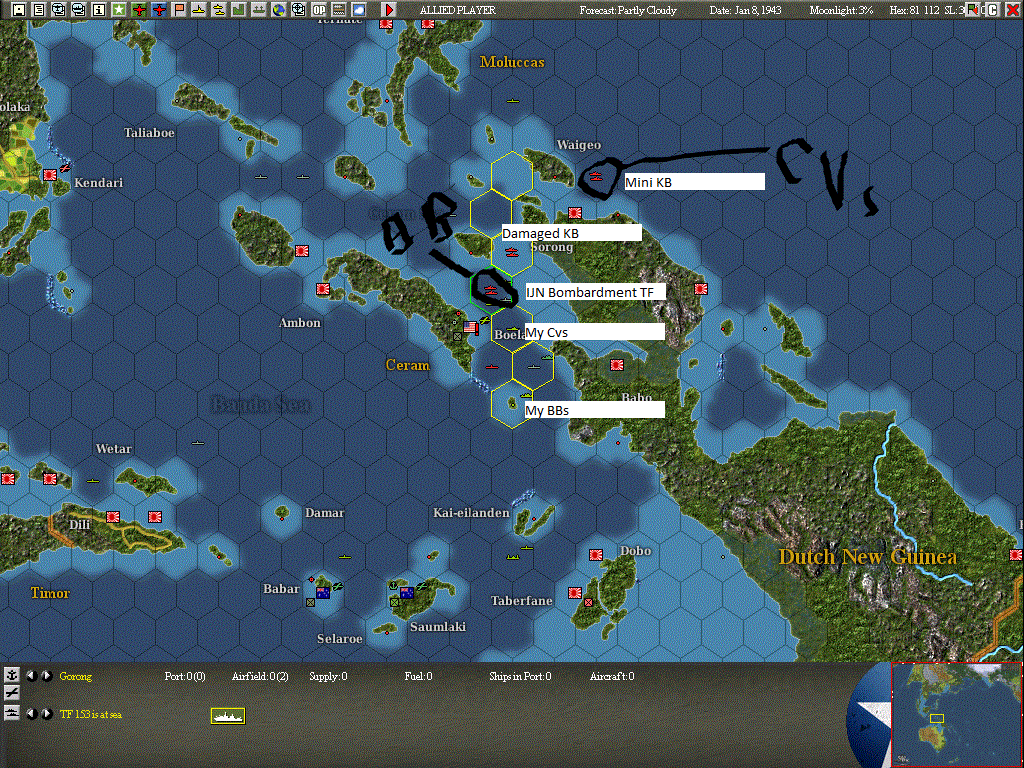Click the crosshair target toolbar icon

[x=298, y=9]
